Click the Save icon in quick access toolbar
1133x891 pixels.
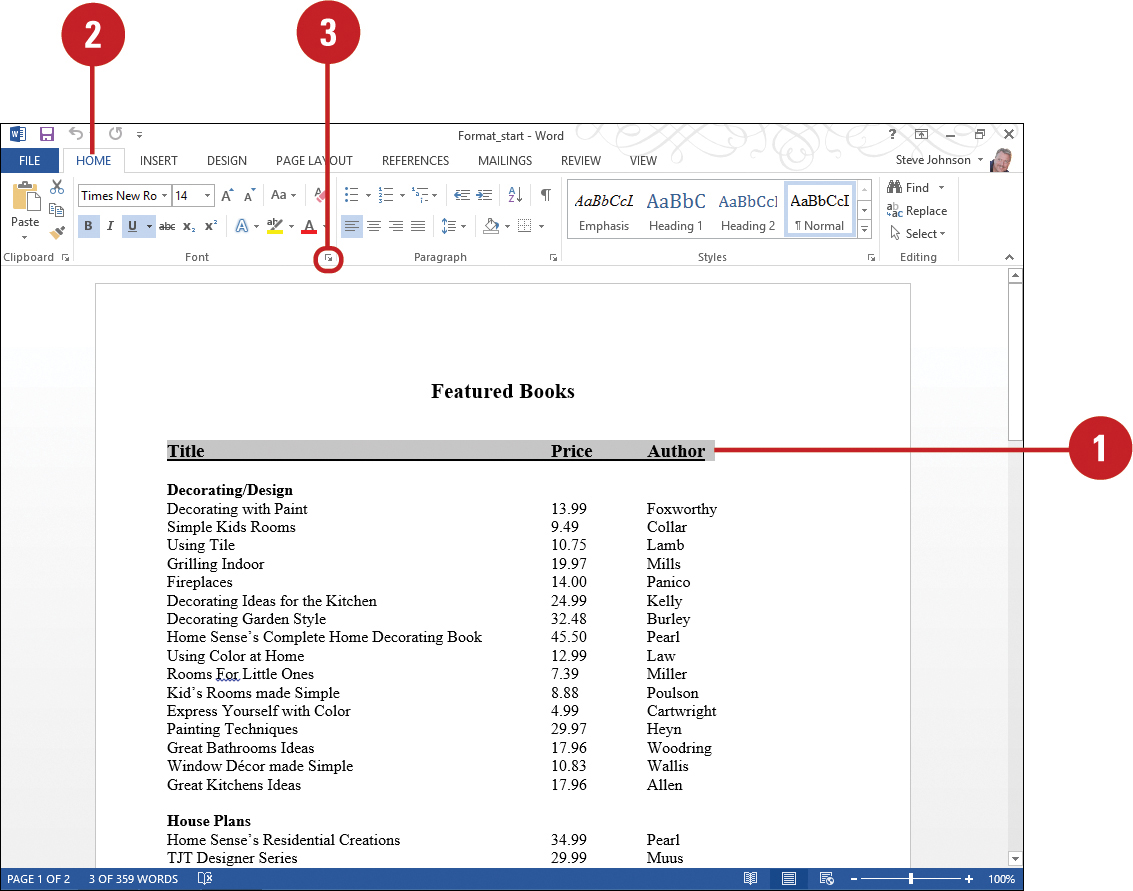pyautogui.click(x=47, y=134)
